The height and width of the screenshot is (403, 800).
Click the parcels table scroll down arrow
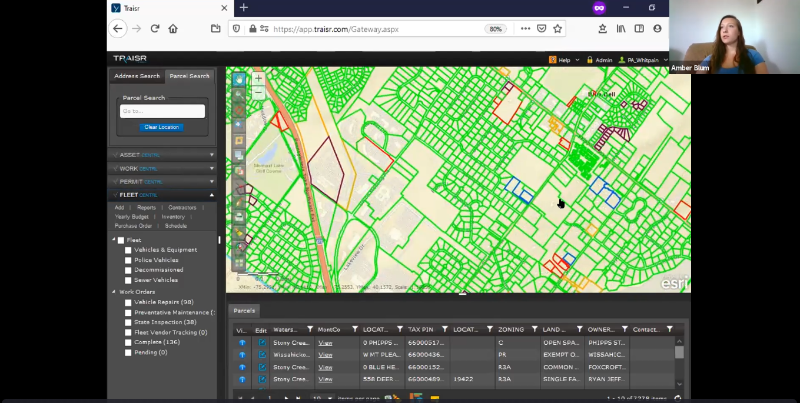pos(679,384)
